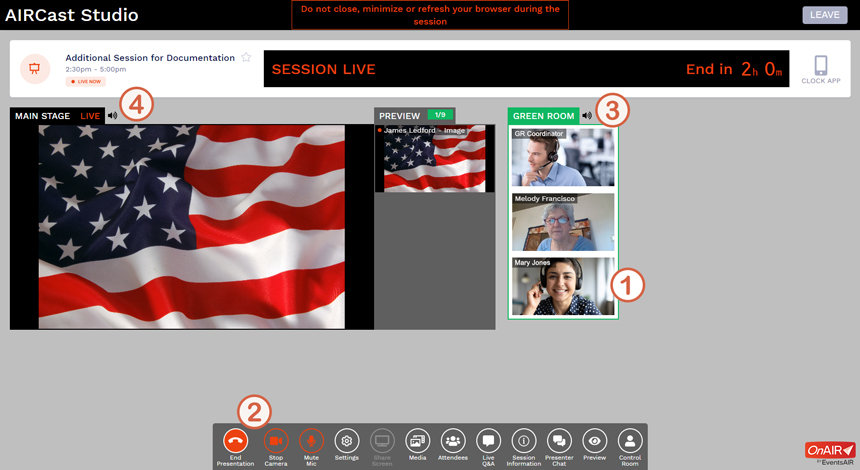Open Presenter Chat
The height and width of the screenshot is (470, 860).
(x=559, y=441)
